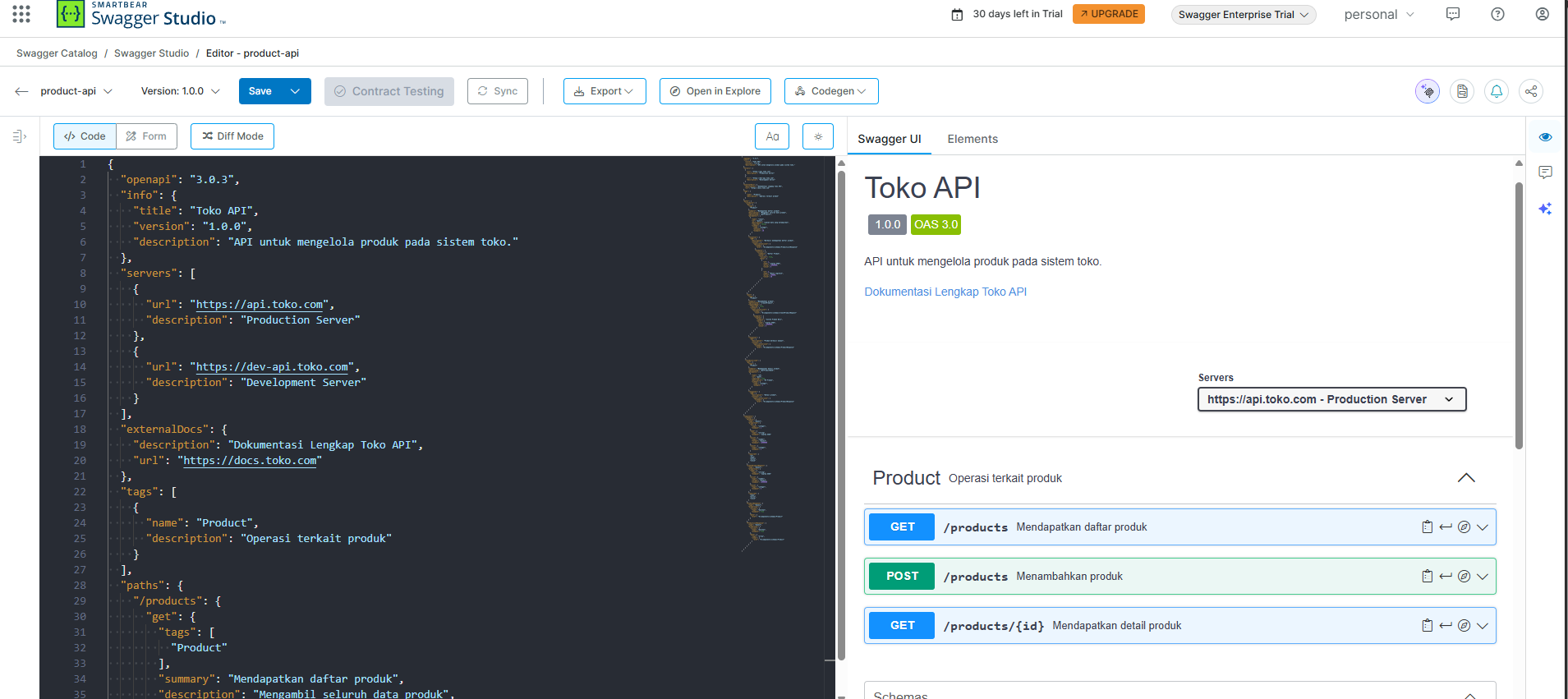Screen dimensions: 1568x699
Task: Select the Swagger UI tab
Action: [x=890, y=139]
